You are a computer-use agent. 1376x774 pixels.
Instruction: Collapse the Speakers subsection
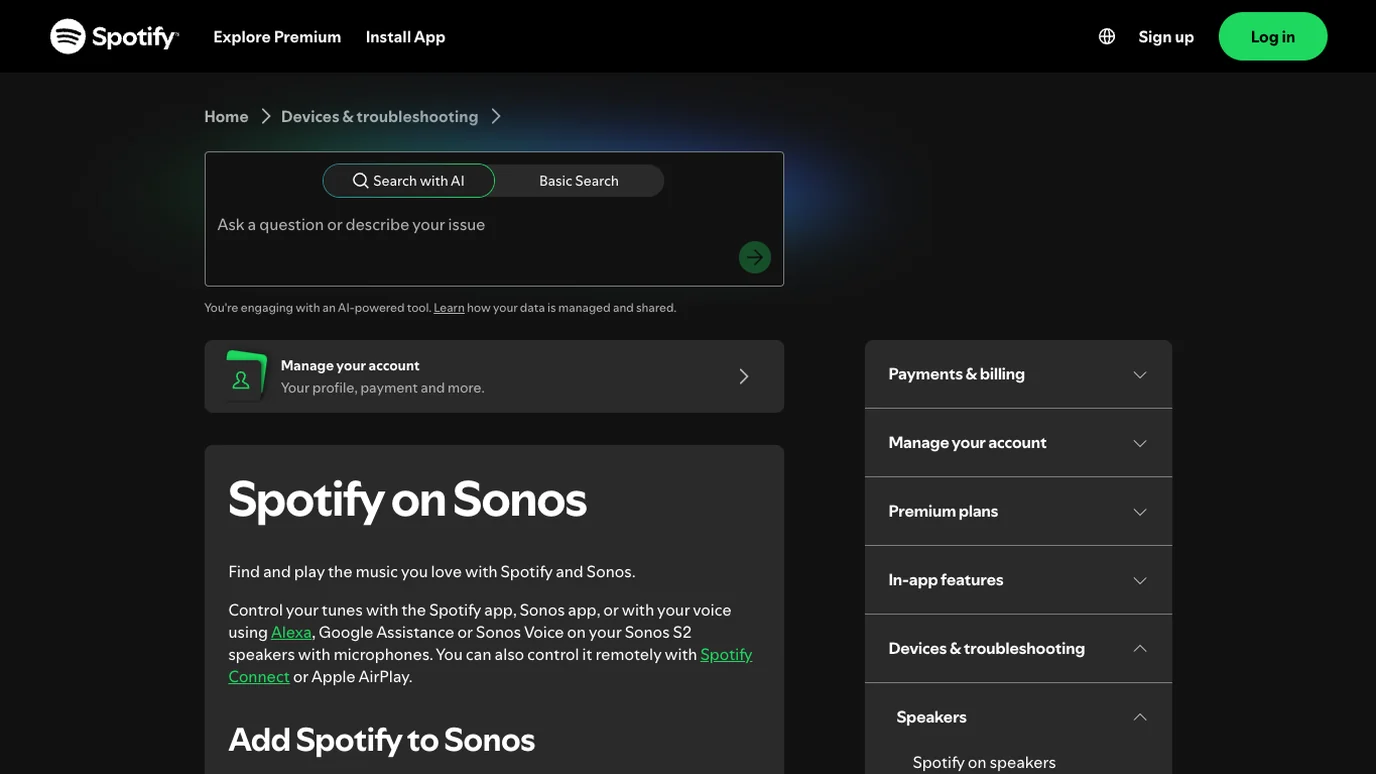point(1018,717)
